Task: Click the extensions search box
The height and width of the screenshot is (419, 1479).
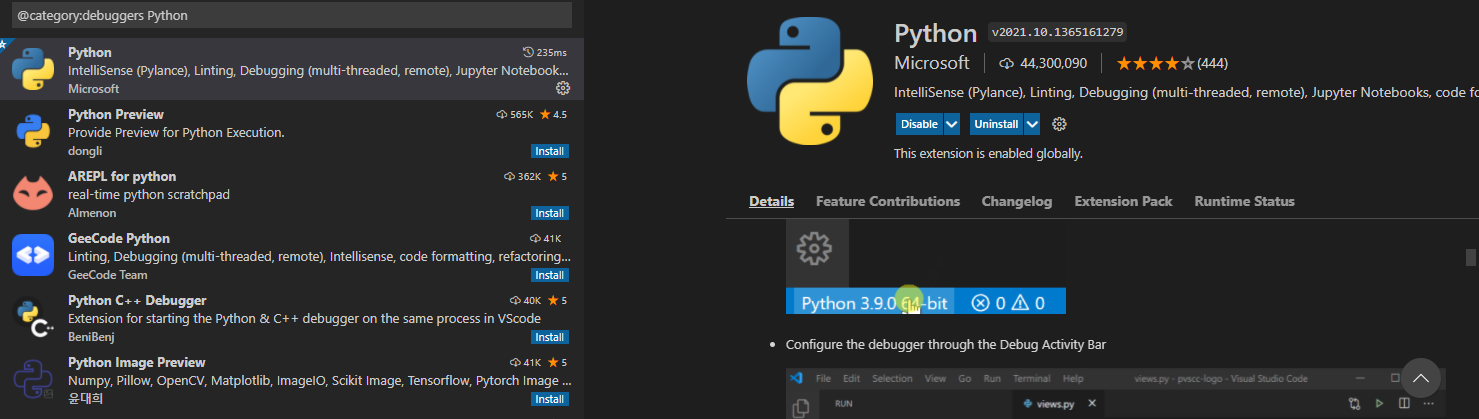Action: click(x=290, y=15)
